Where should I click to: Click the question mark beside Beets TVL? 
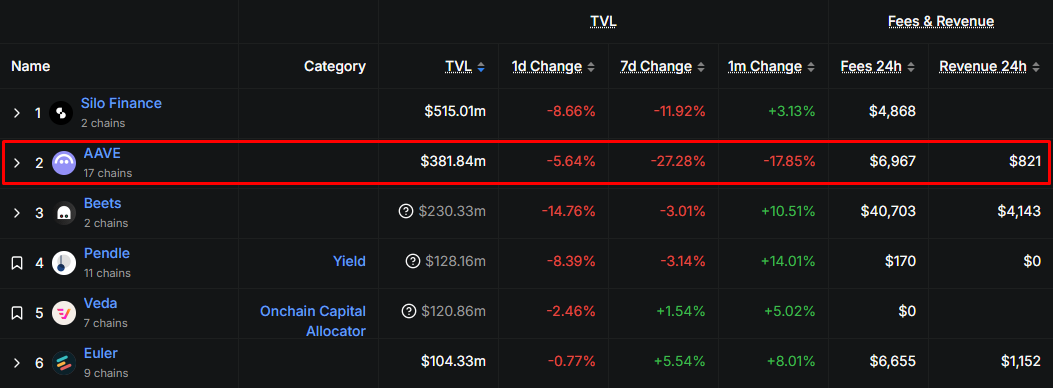click(x=406, y=211)
